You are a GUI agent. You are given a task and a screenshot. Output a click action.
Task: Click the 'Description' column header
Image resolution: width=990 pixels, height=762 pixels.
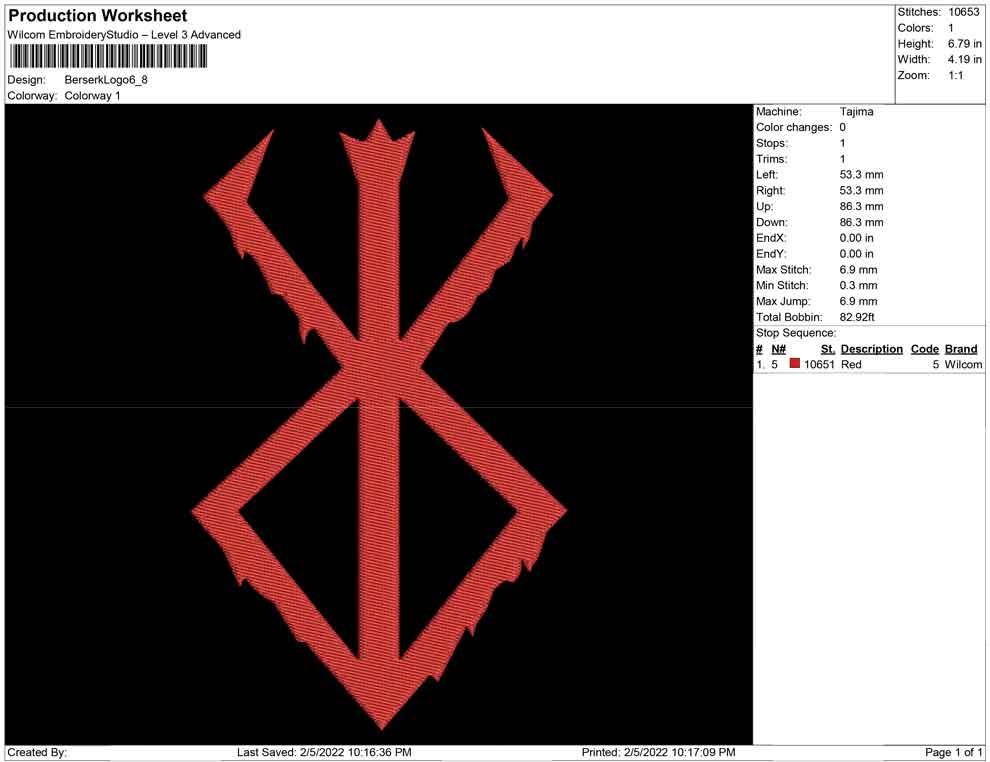click(x=871, y=349)
